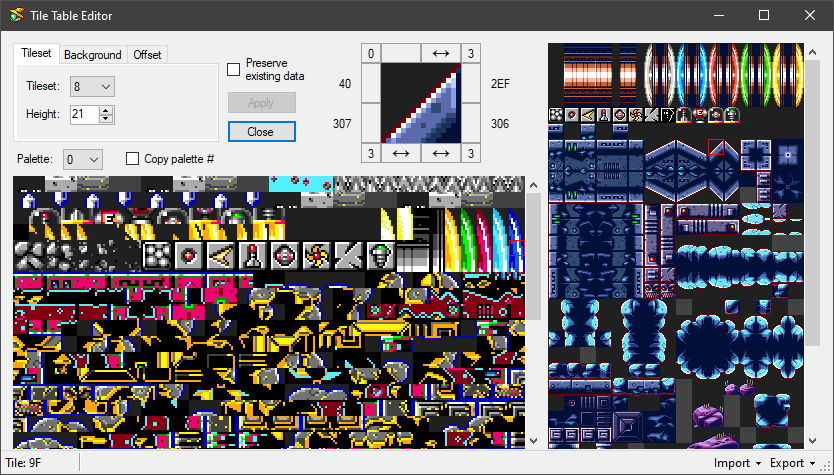Click the red-outlined selected tile in tile table

(x=716, y=147)
